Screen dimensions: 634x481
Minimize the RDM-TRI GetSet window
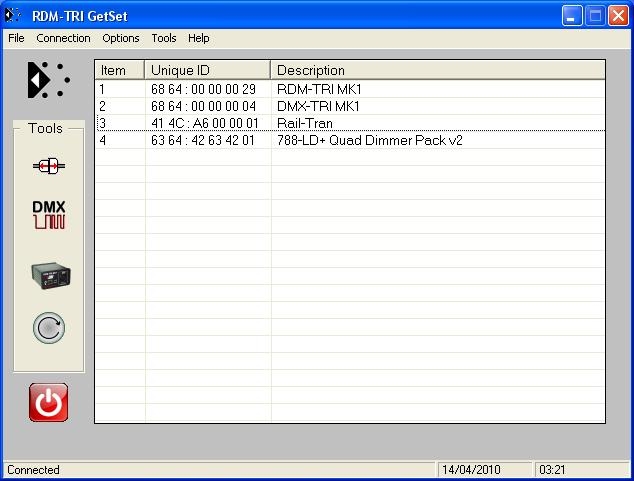point(572,16)
